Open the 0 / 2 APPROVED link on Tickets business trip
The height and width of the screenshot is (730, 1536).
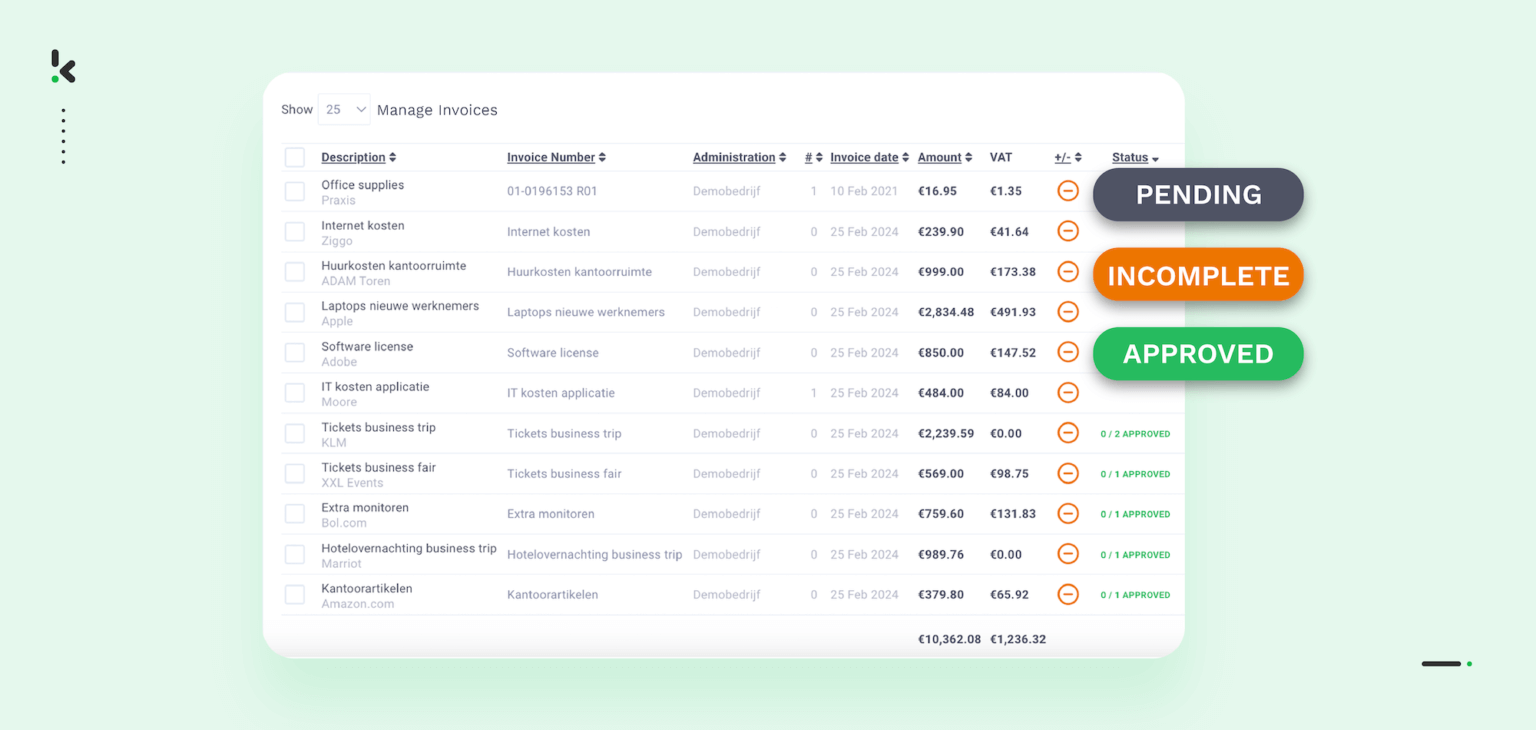click(x=1134, y=433)
